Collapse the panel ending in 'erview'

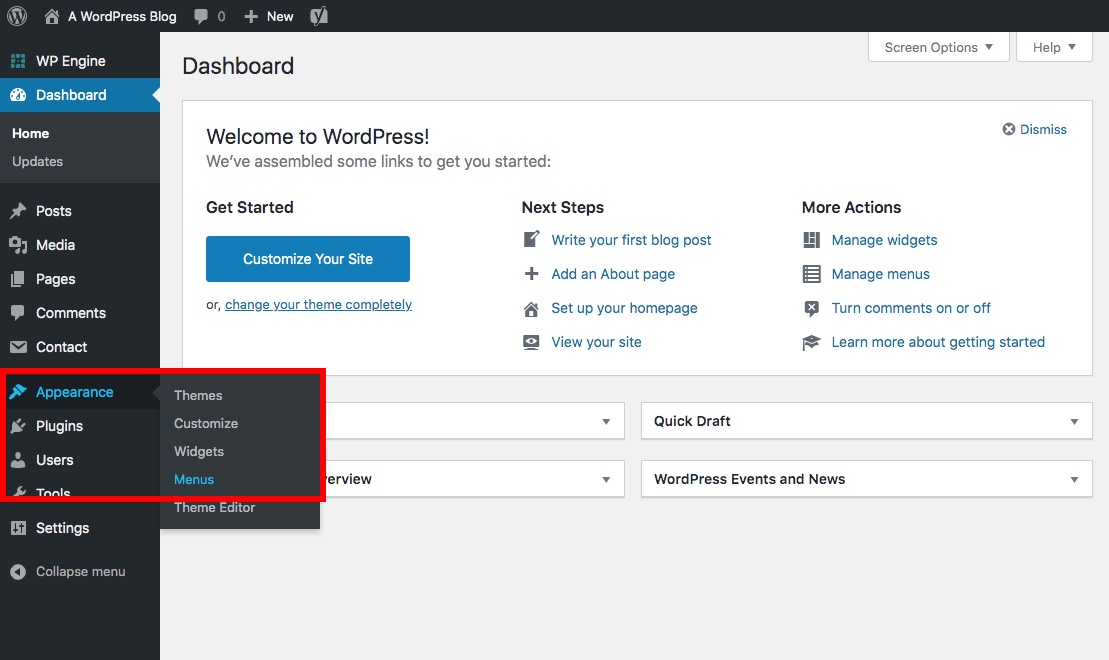(x=606, y=480)
